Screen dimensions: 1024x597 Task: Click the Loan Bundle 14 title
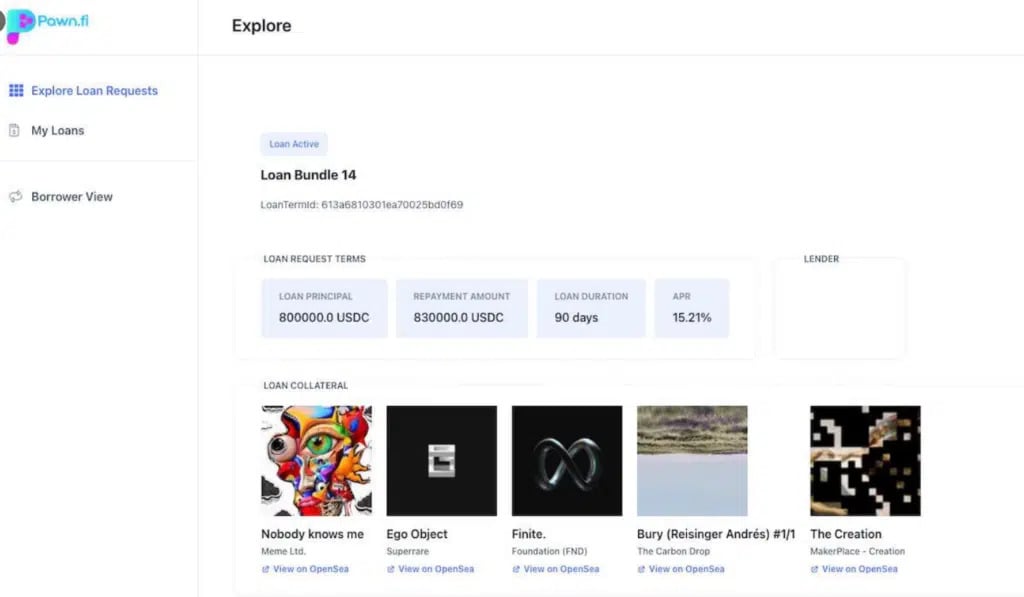(x=308, y=175)
